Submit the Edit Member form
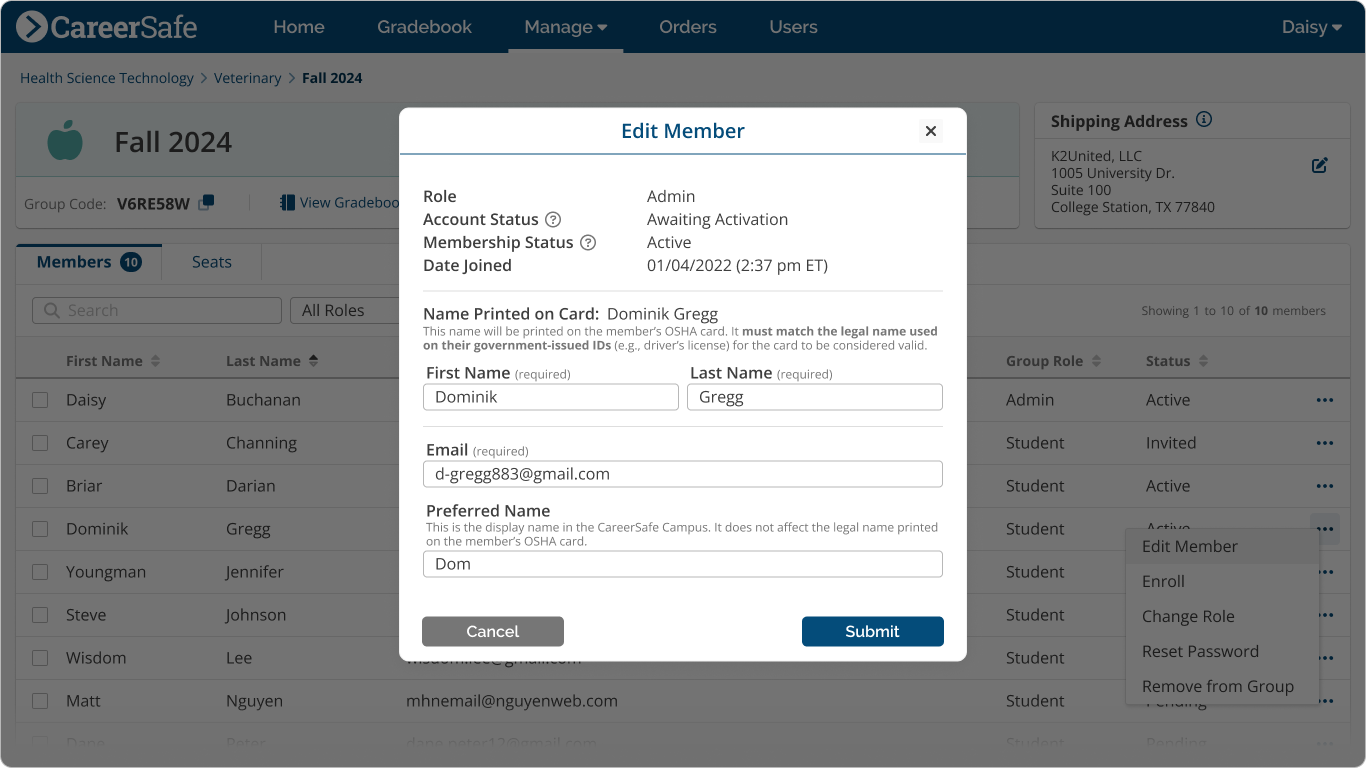 pyautogui.click(x=871, y=631)
